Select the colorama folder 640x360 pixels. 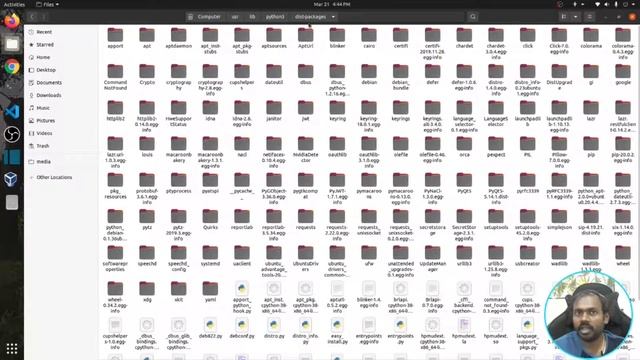[x=591, y=38]
